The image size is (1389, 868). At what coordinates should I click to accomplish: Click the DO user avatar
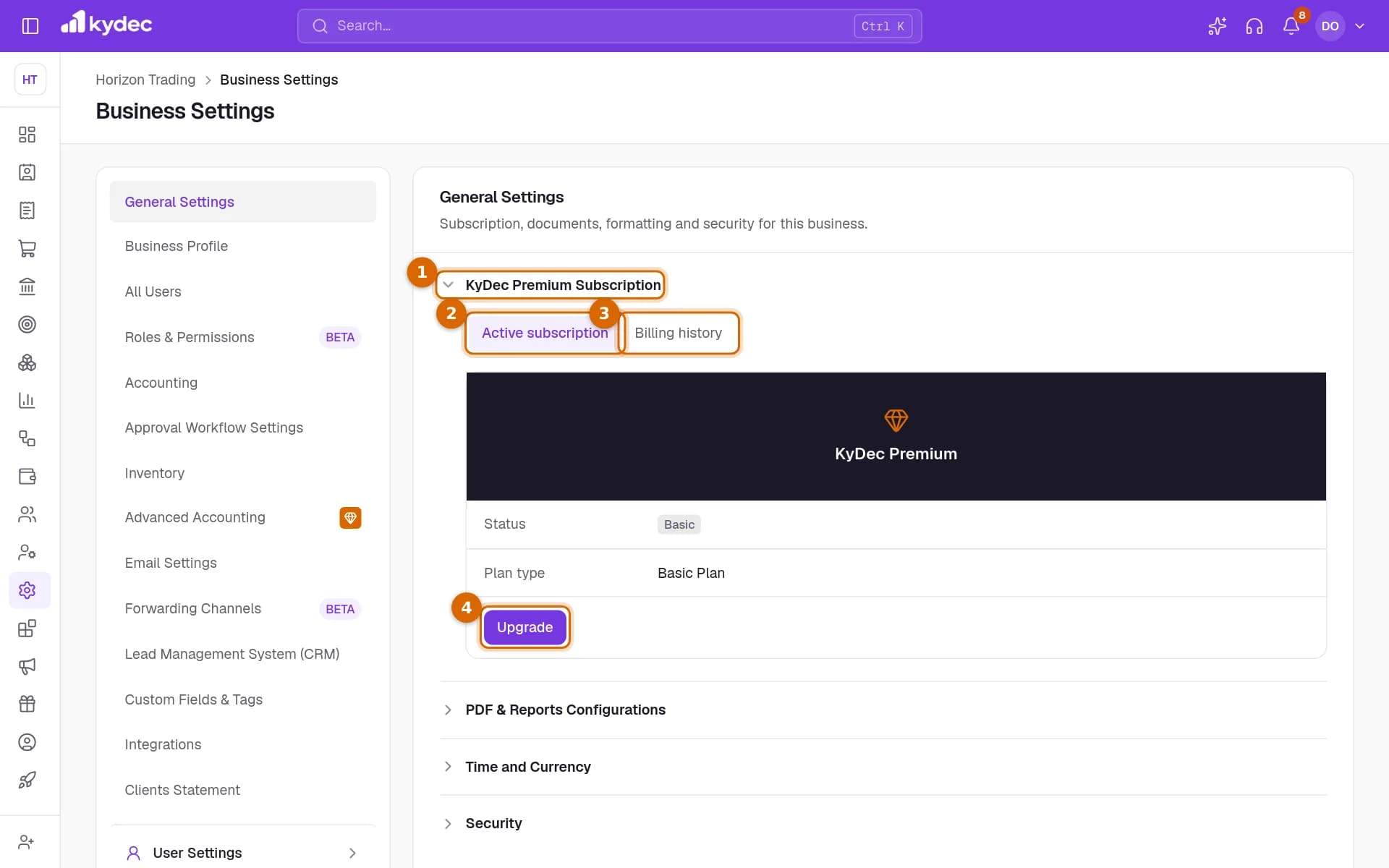(x=1330, y=26)
